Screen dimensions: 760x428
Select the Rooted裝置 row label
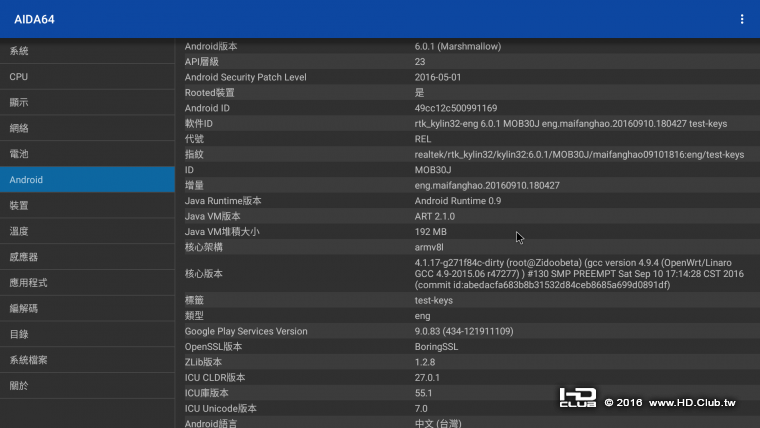[x=209, y=93]
